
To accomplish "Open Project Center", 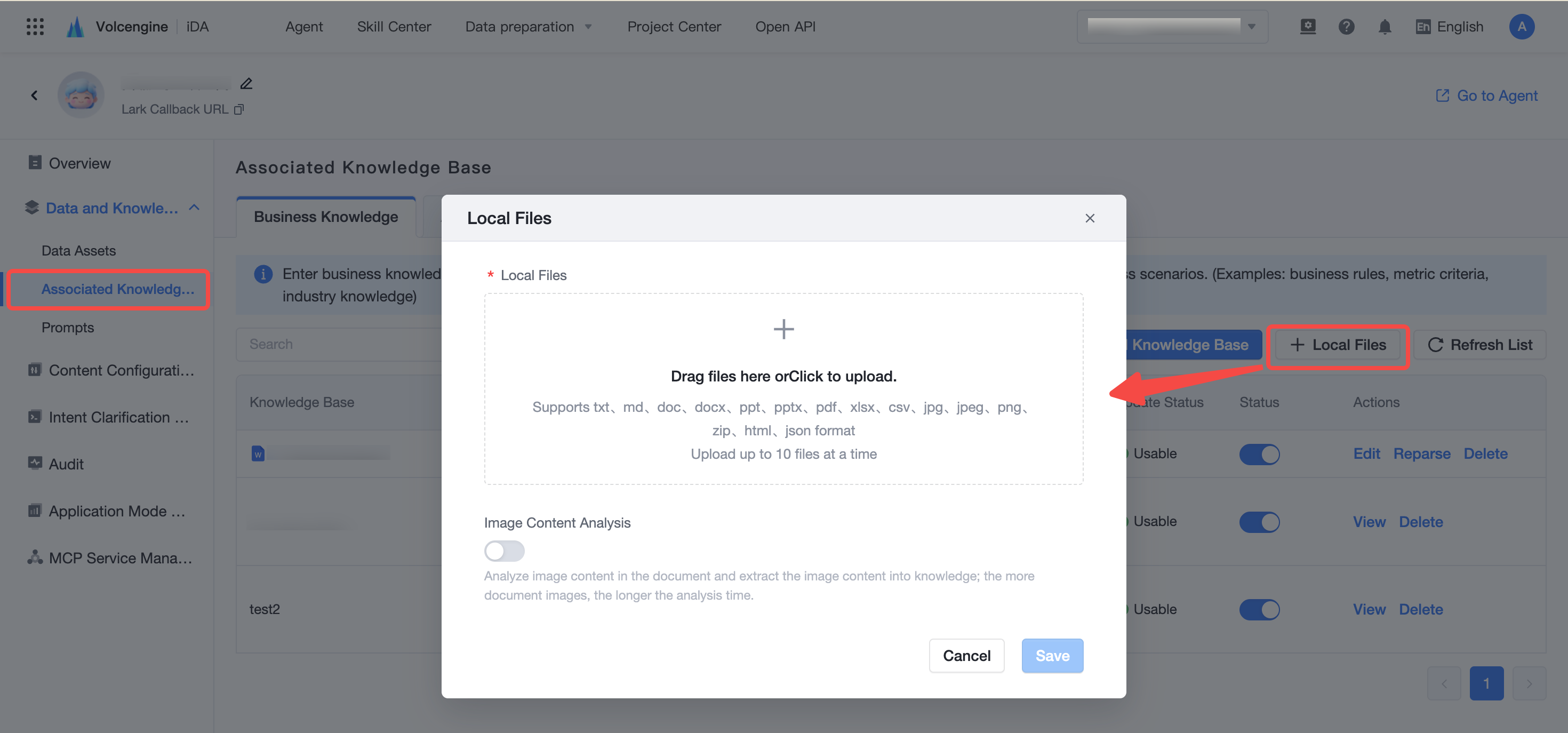I will 674,27.
